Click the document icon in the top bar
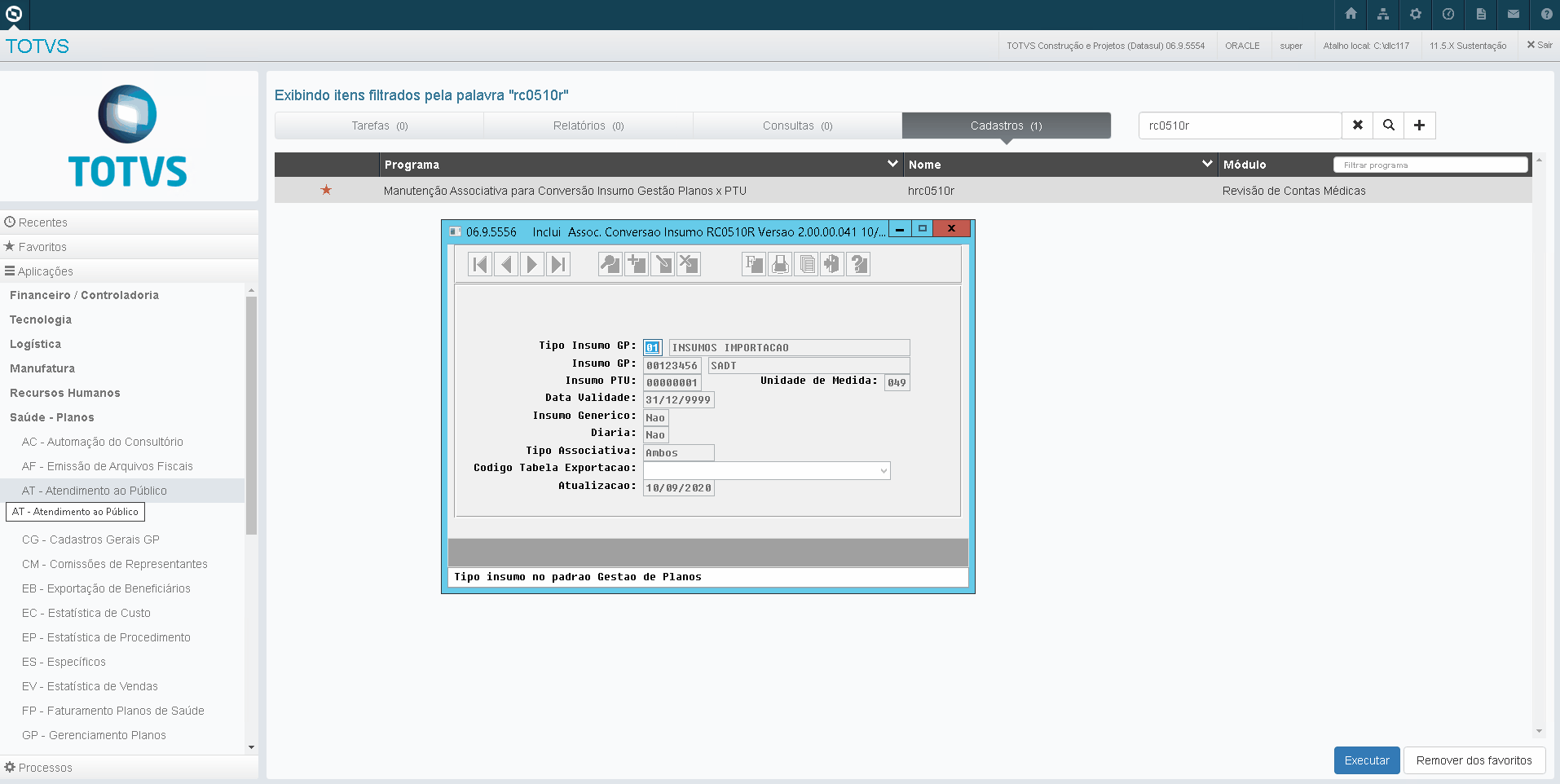Image resolution: width=1560 pixels, height=784 pixels. click(x=1481, y=14)
